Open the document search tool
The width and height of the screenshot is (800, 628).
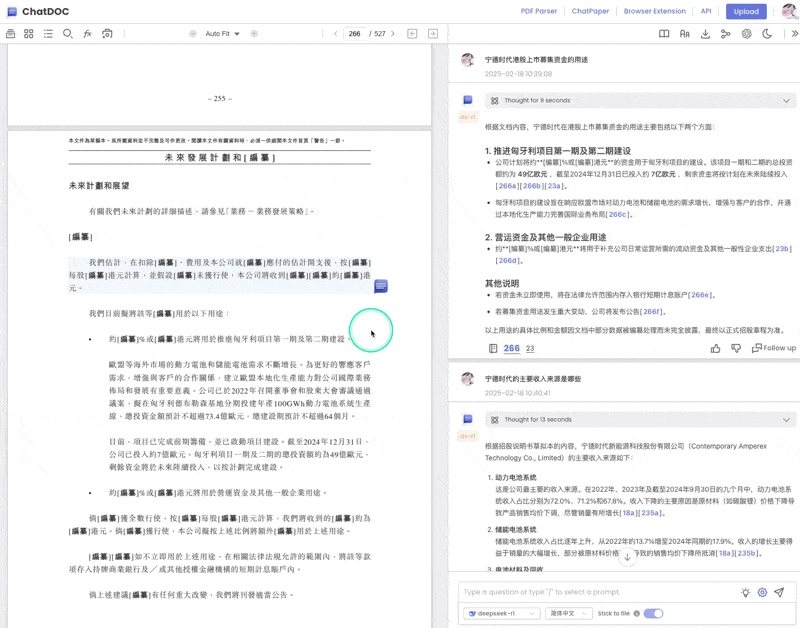pyautogui.click(x=66, y=33)
